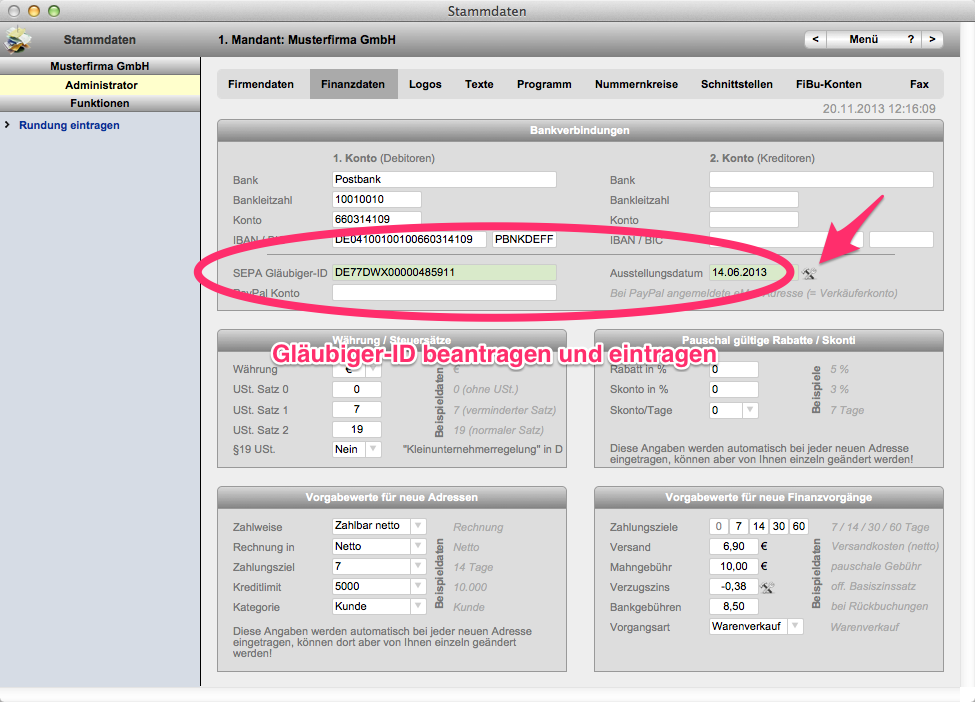The height and width of the screenshot is (702, 975).
Task: Switch to the Logos tab
Action: (425, 85)
